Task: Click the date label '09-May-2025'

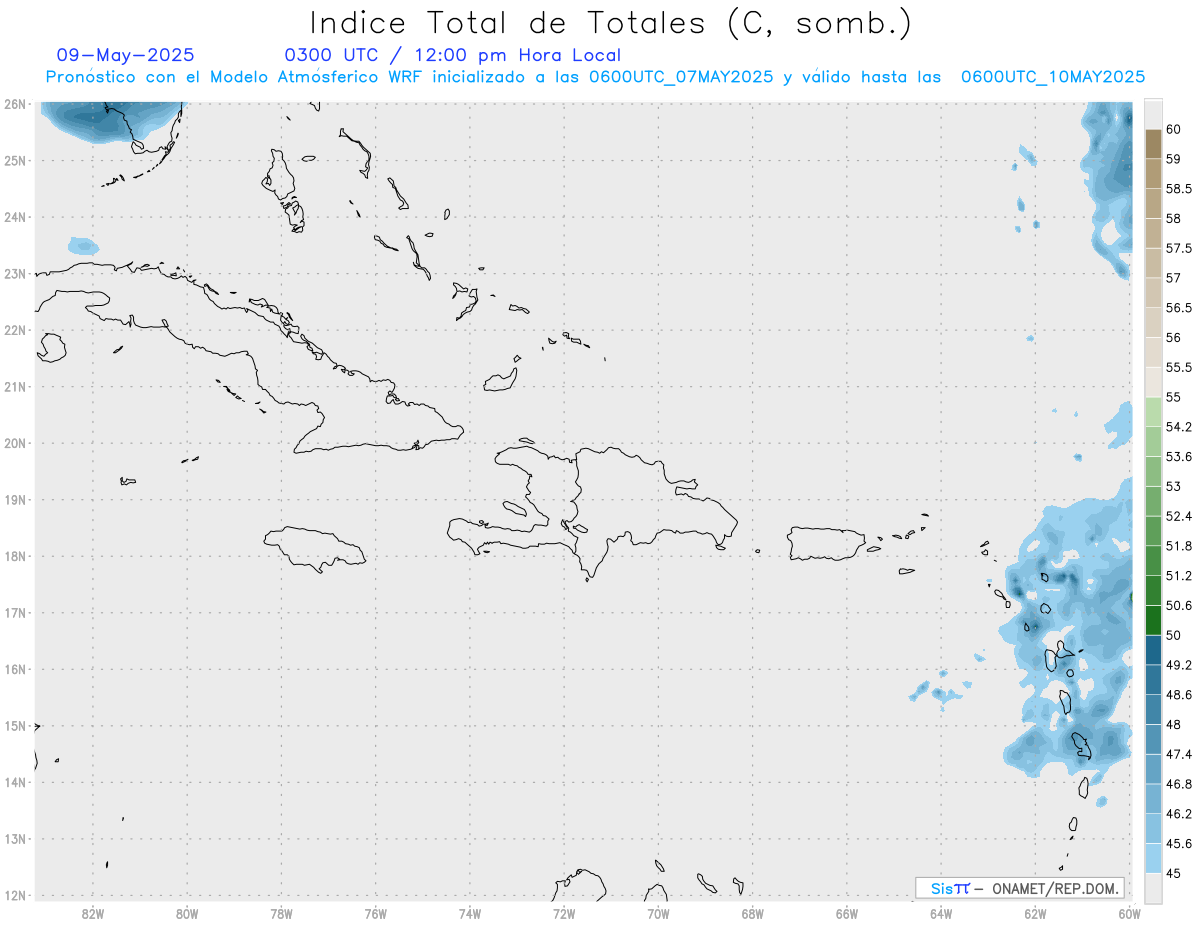Action: 126,55
